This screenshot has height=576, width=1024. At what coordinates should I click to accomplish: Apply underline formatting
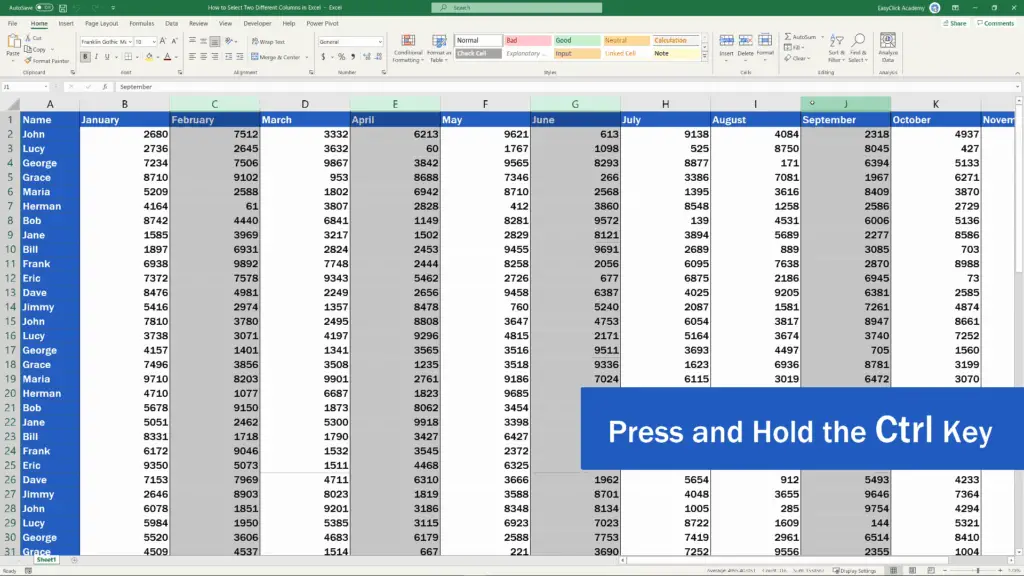[x=105, y=57]
